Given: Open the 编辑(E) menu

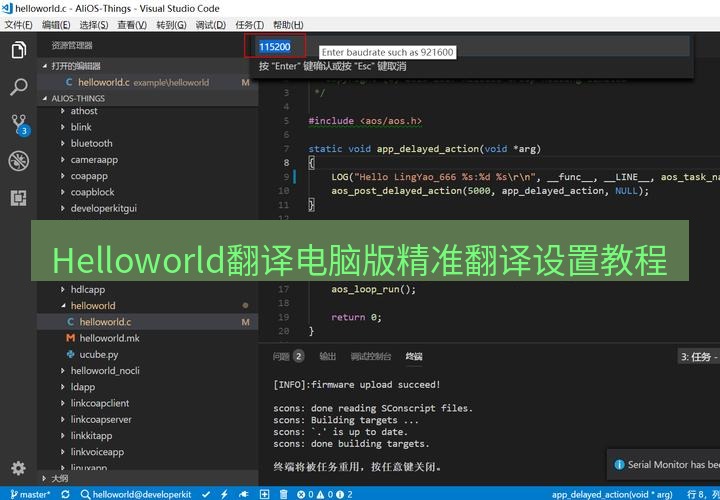Looking at the screenshot, I should pos(56,25).
